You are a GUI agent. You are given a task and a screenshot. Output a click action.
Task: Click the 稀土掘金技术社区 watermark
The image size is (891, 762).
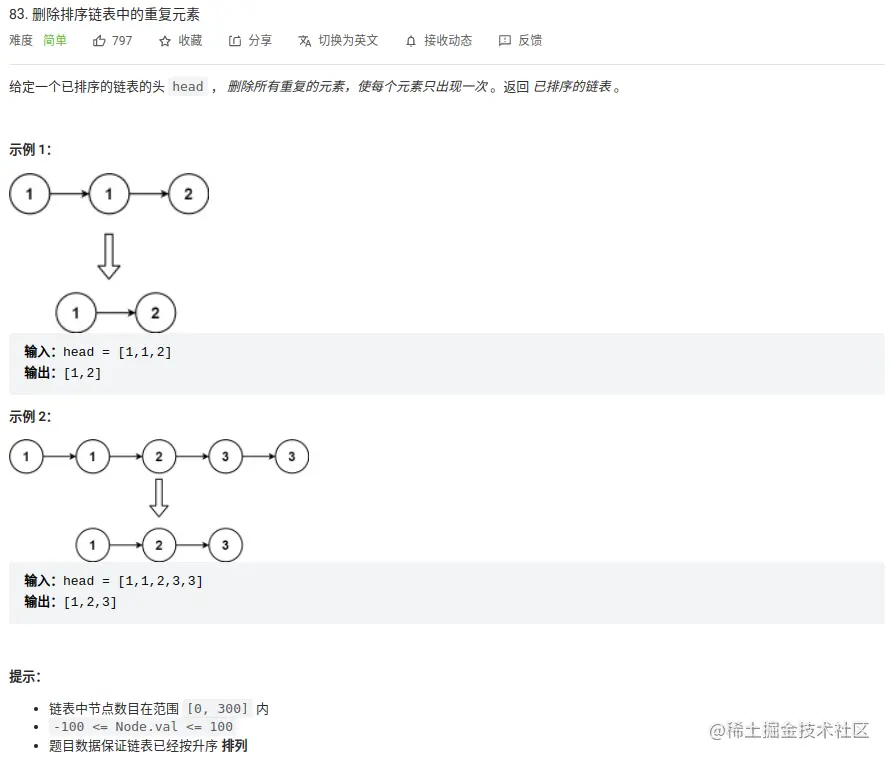click(x=789, y=731)
